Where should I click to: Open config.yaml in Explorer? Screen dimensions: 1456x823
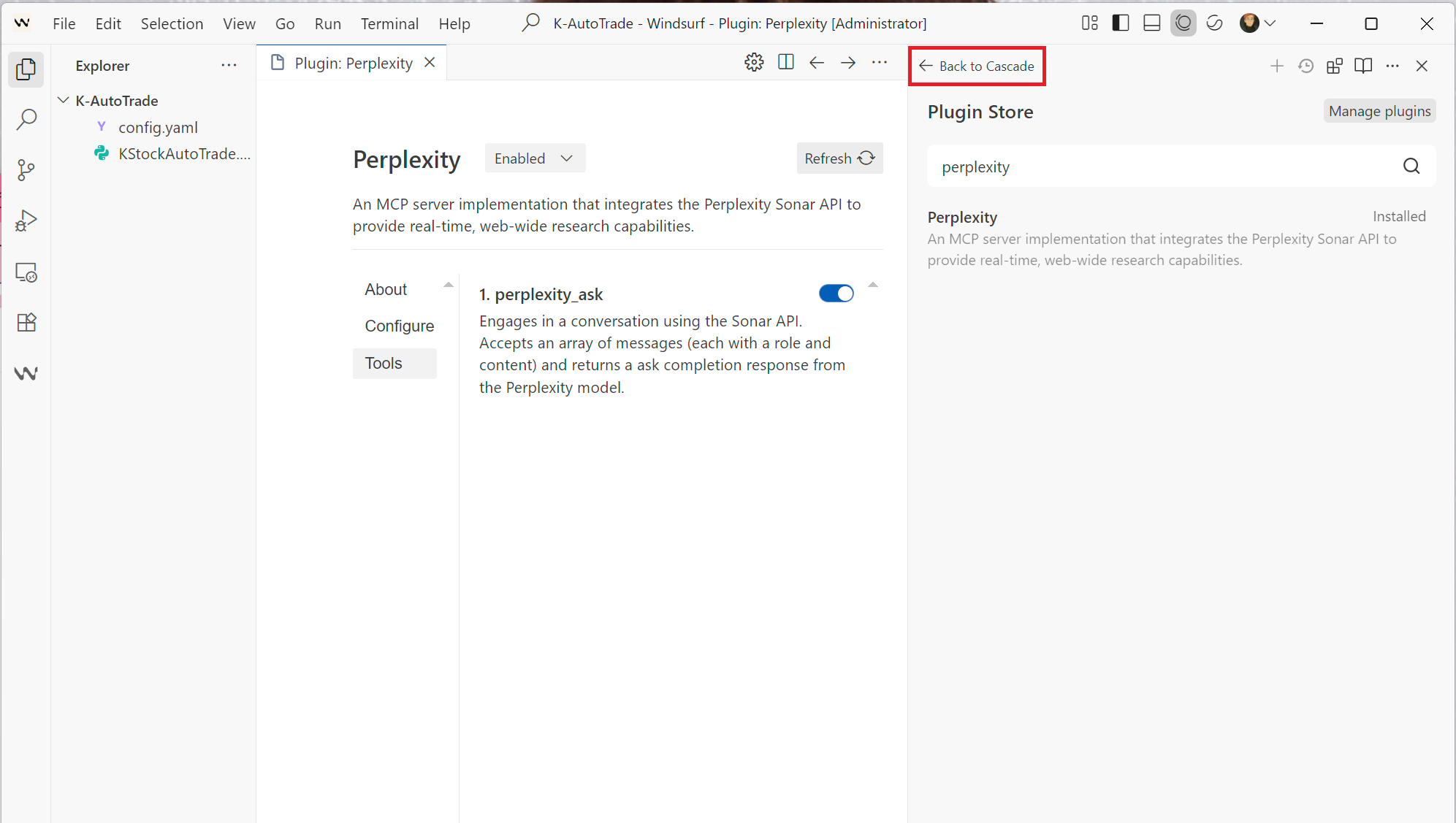[x=158, y=127]
